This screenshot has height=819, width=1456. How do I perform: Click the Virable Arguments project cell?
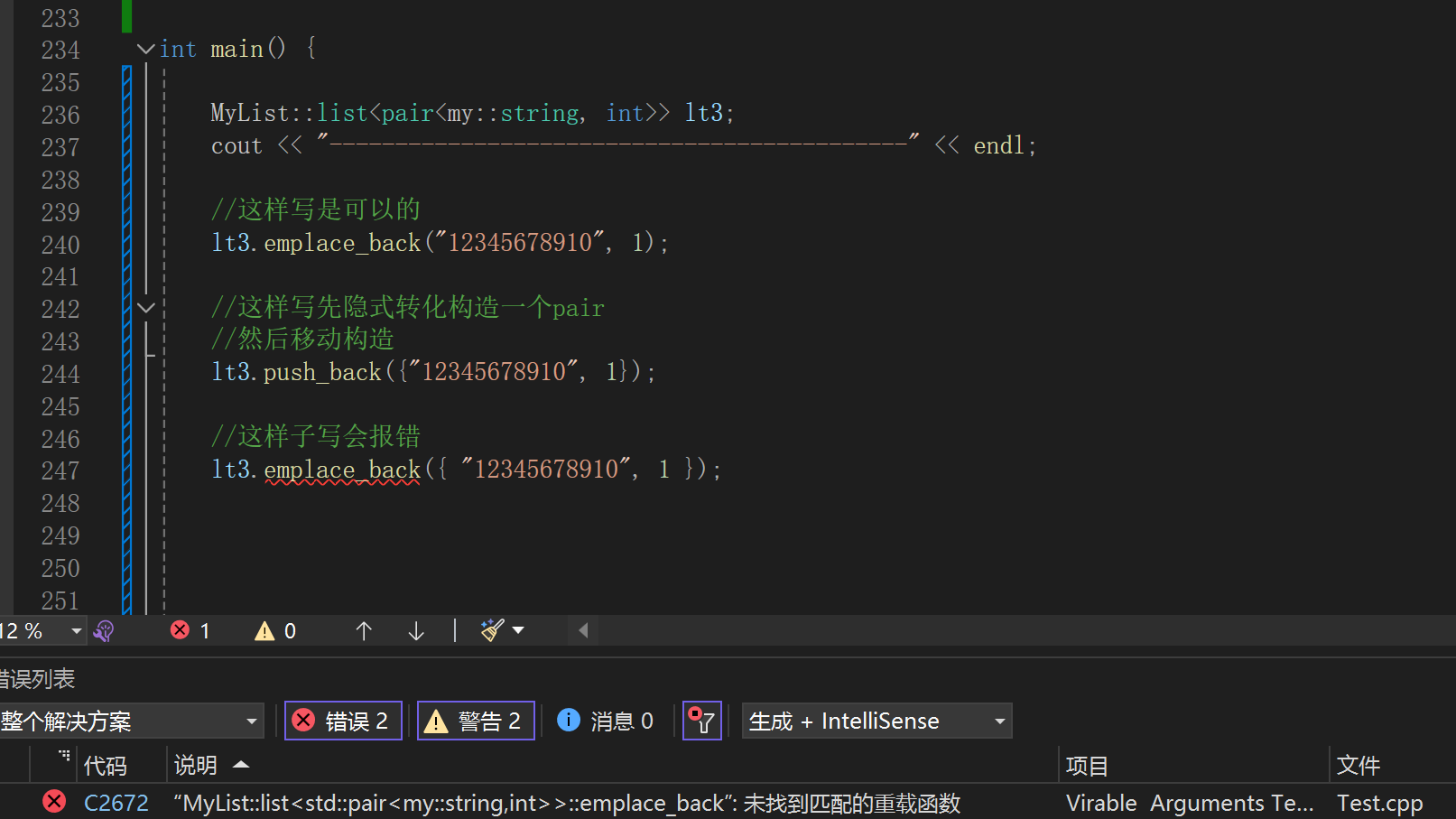click(x=1190, y=803)
